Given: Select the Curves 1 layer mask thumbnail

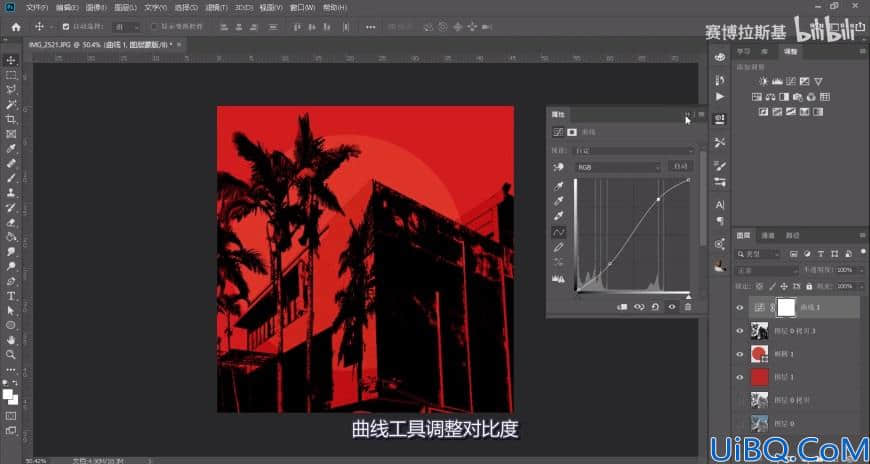Looking at the screenshot, I should (x=786, y=307).
